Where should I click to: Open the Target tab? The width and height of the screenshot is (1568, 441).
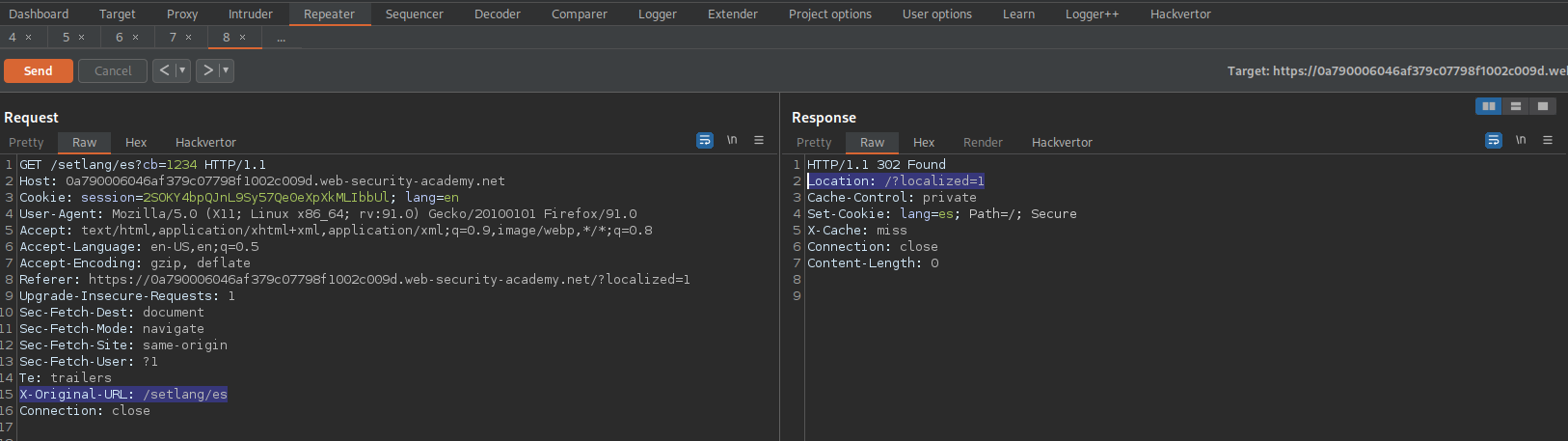(118, 14)
